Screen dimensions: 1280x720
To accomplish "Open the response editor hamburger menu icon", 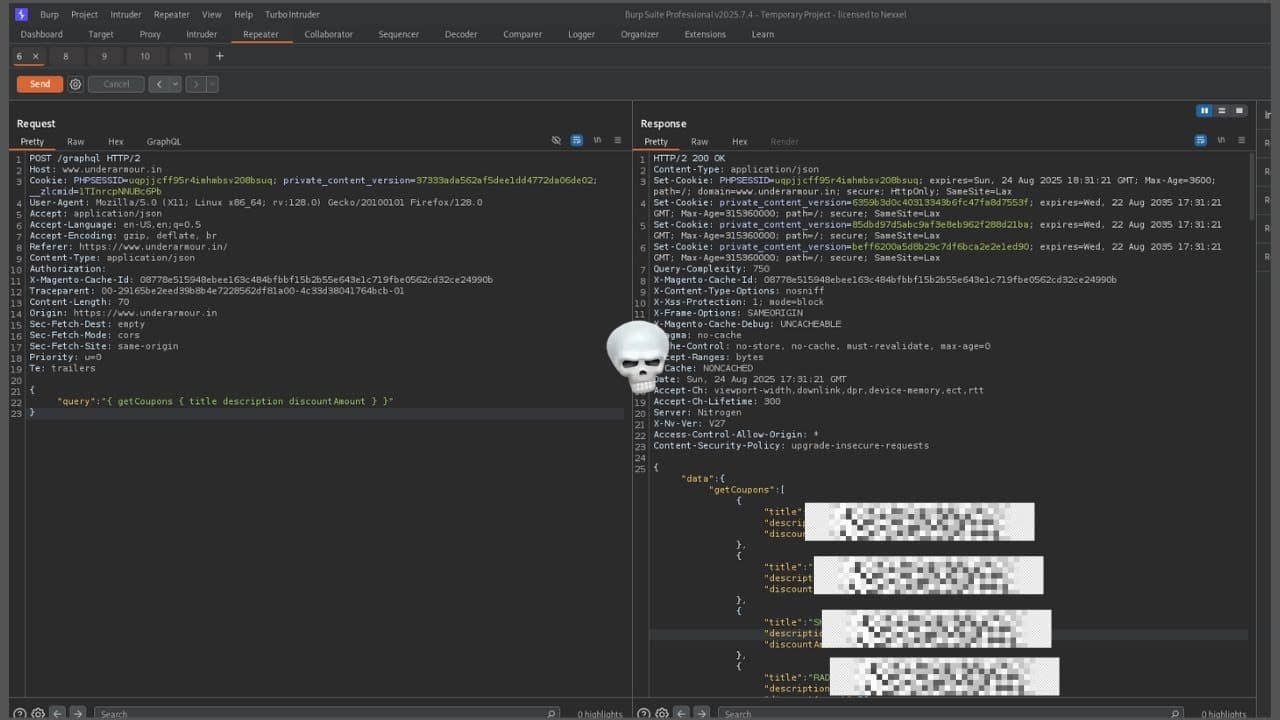I will pyautogui.click(x=1241, y=141).
